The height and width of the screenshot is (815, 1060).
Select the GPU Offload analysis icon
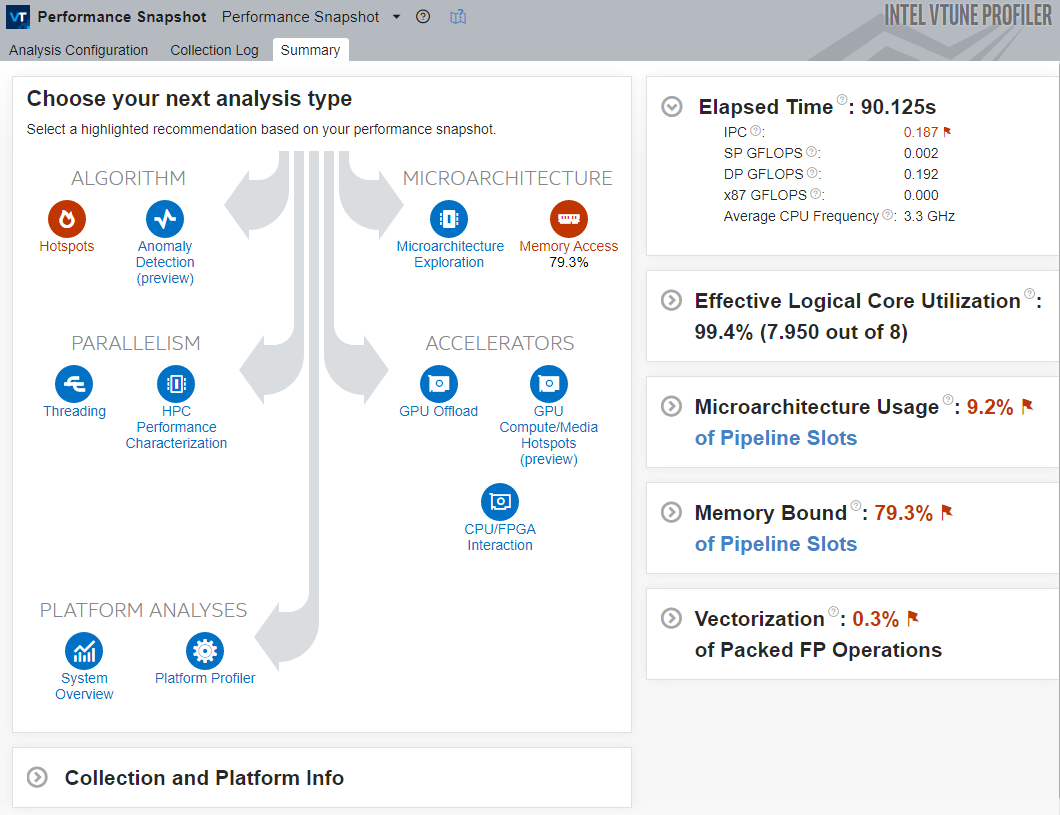pyautogui.click(x=438, y=384)
